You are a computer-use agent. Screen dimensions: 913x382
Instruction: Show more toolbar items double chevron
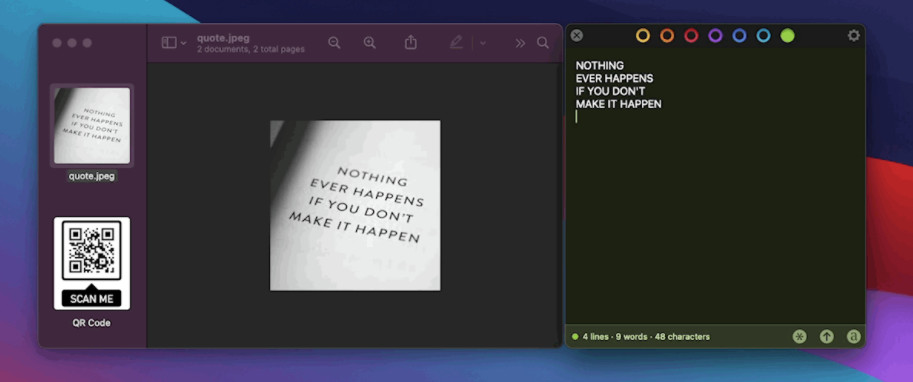tap(520, 43)
